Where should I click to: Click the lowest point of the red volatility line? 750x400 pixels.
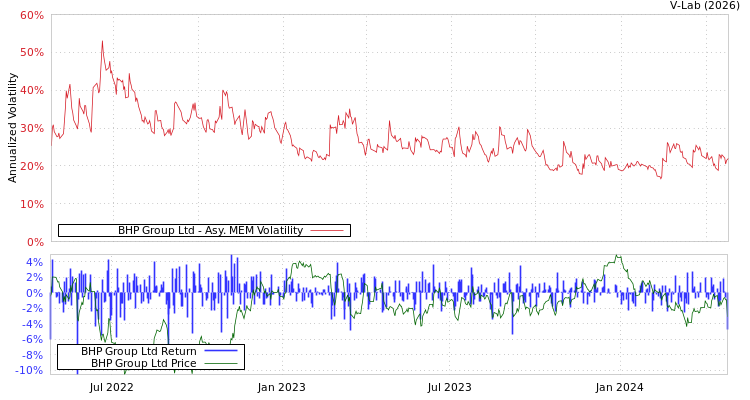660,178
